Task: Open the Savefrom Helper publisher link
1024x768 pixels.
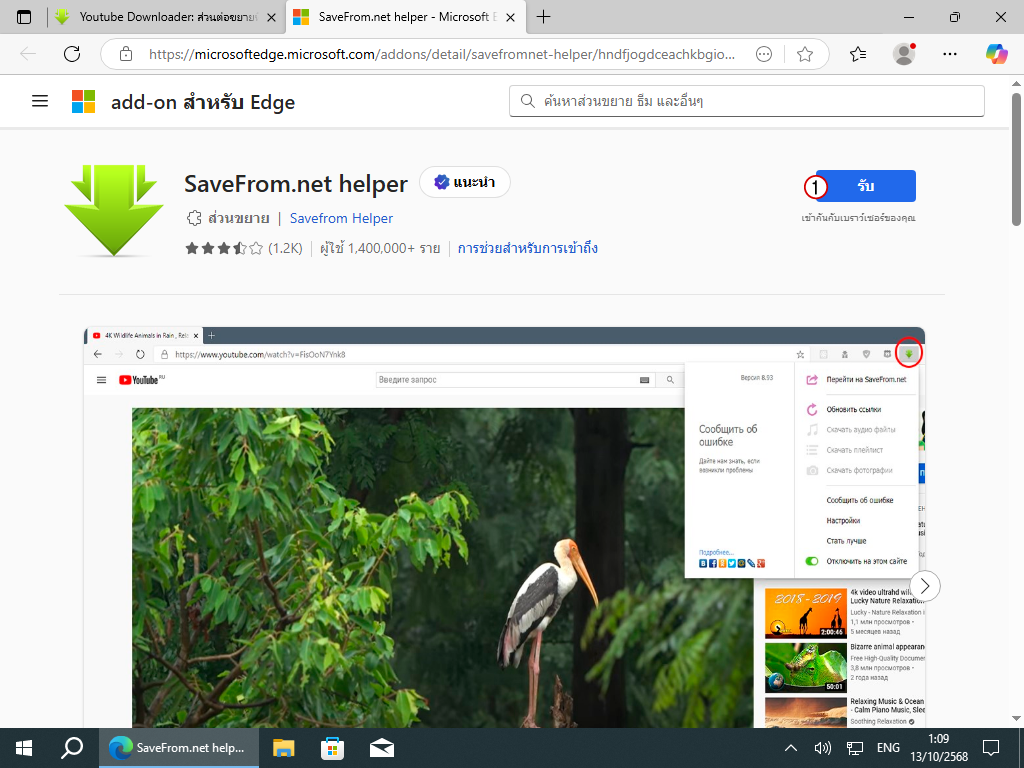Action: (x=341, y=218)
